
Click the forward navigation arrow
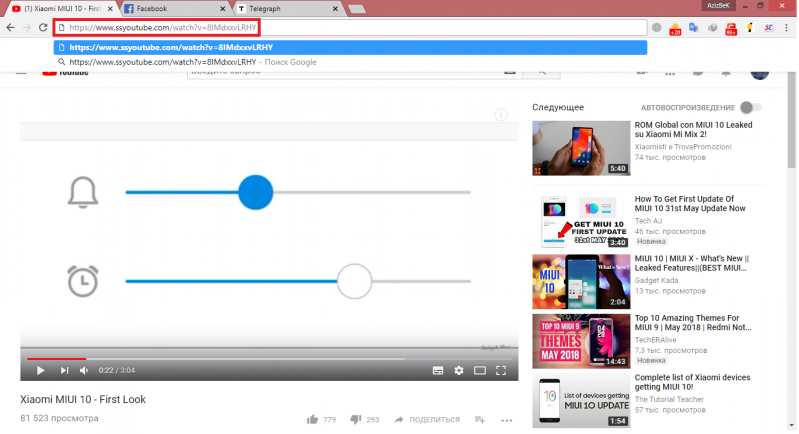point(27,28)
